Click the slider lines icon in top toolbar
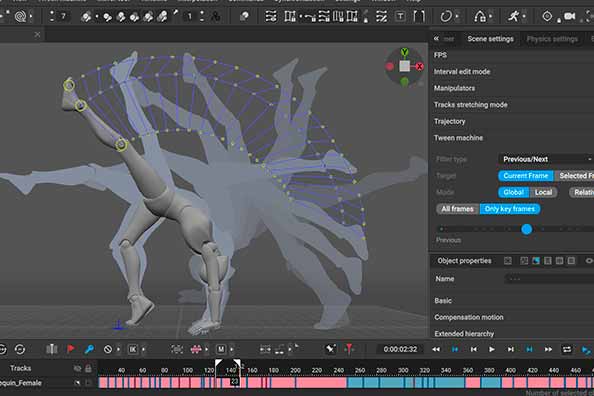 click(x=270, y=16)
